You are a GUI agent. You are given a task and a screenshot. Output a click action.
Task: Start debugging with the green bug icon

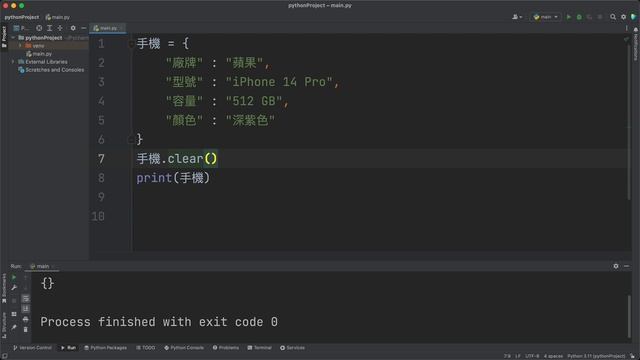coord(579,17)
